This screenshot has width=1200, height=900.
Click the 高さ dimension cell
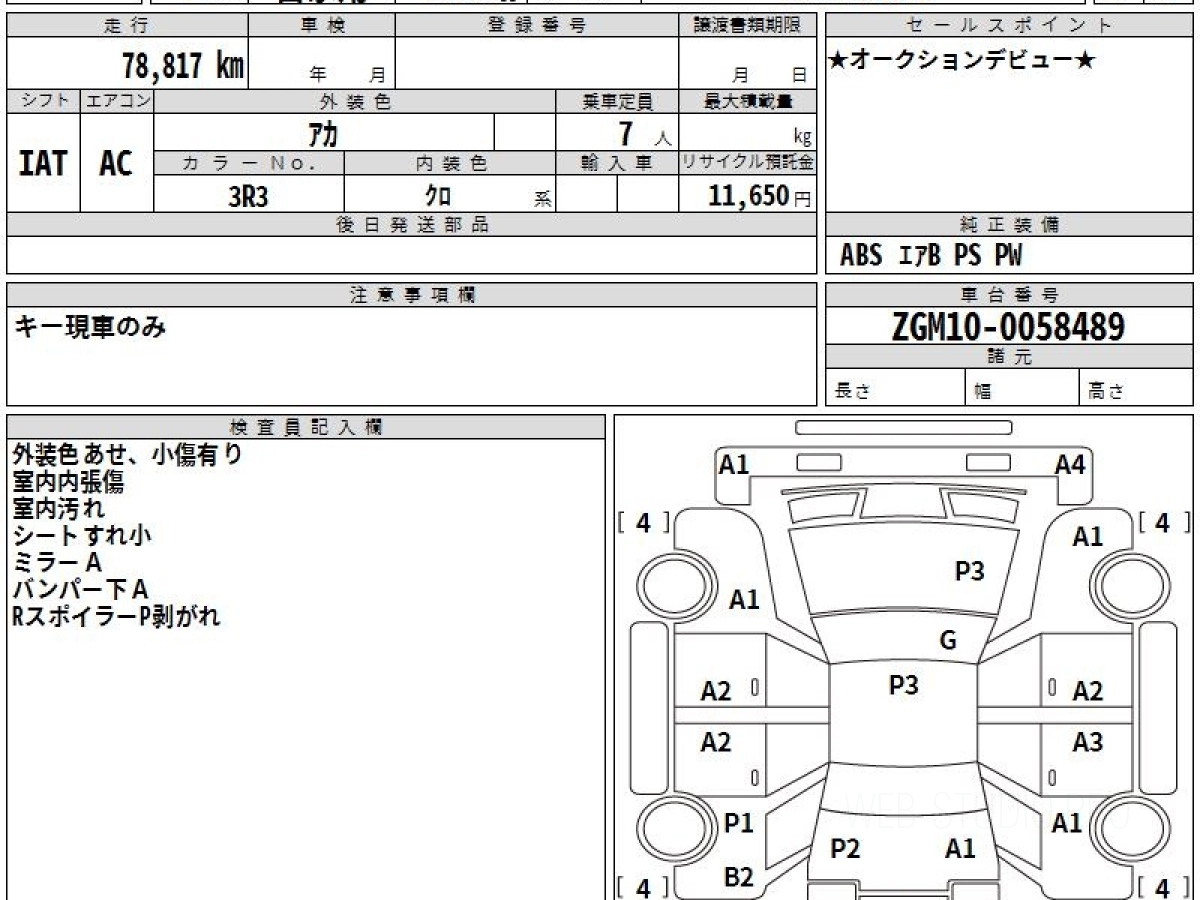pyautogui.click(x=1136, y=389)
